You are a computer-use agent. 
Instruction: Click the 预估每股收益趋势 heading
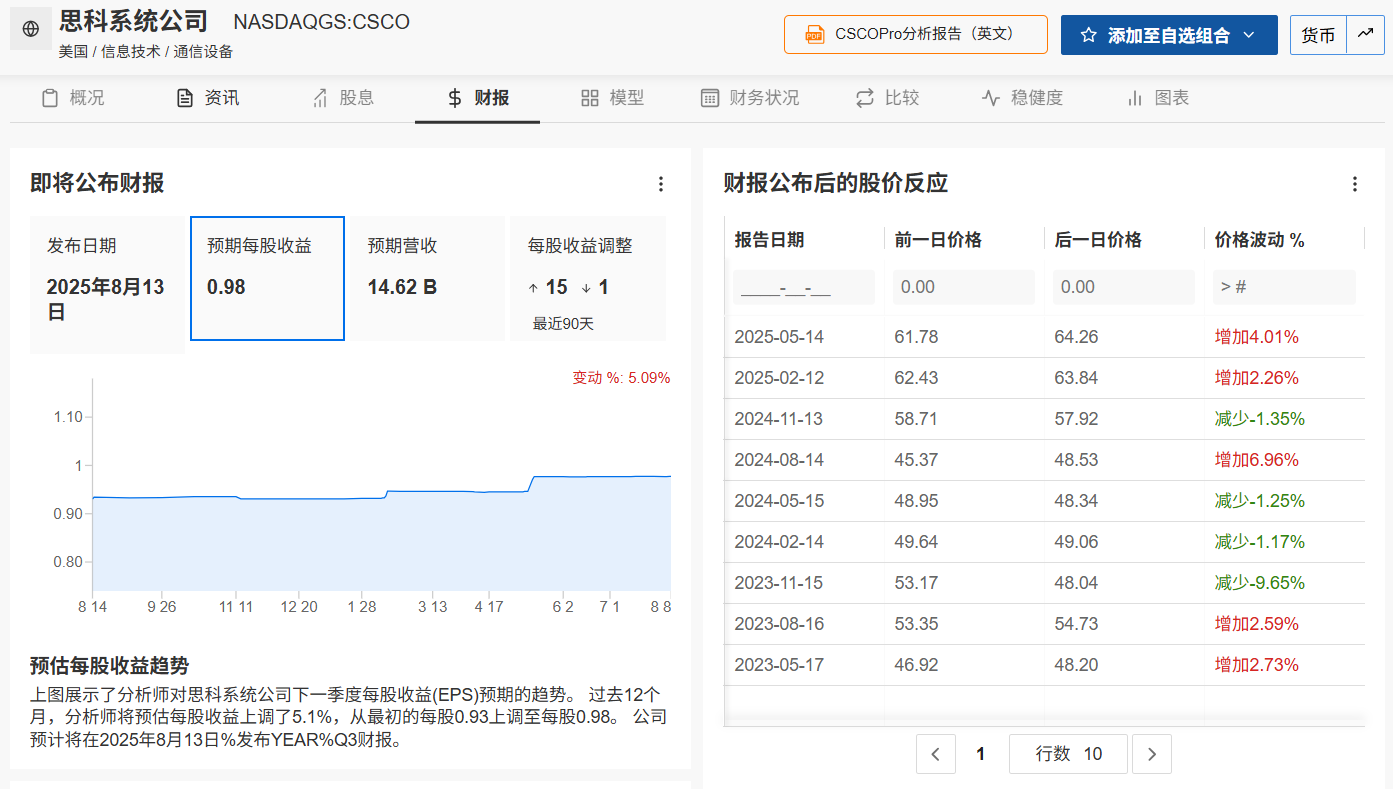(x=110, y=666)
